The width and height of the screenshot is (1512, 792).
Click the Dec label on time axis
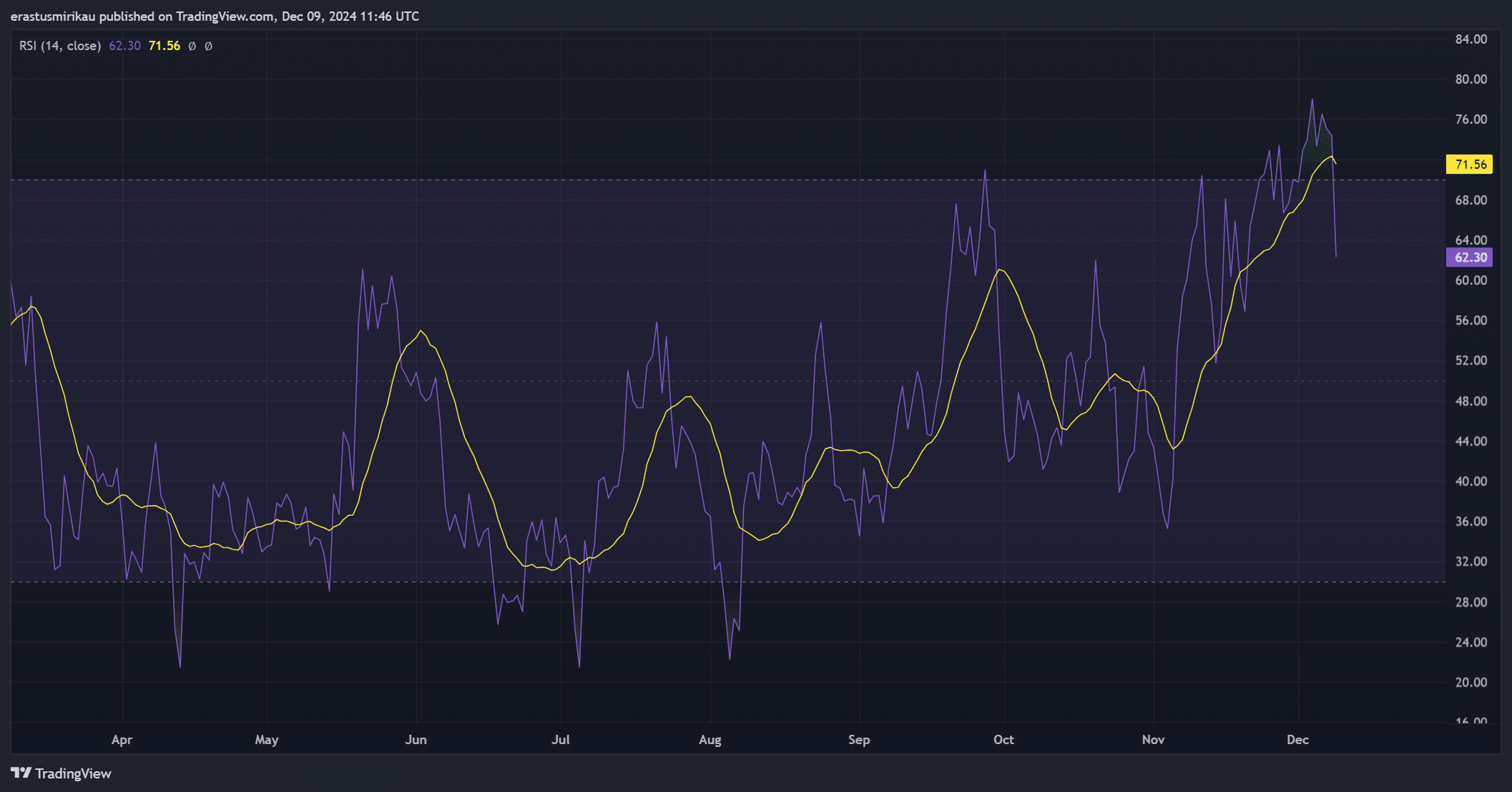click(x=1297, y=740)
